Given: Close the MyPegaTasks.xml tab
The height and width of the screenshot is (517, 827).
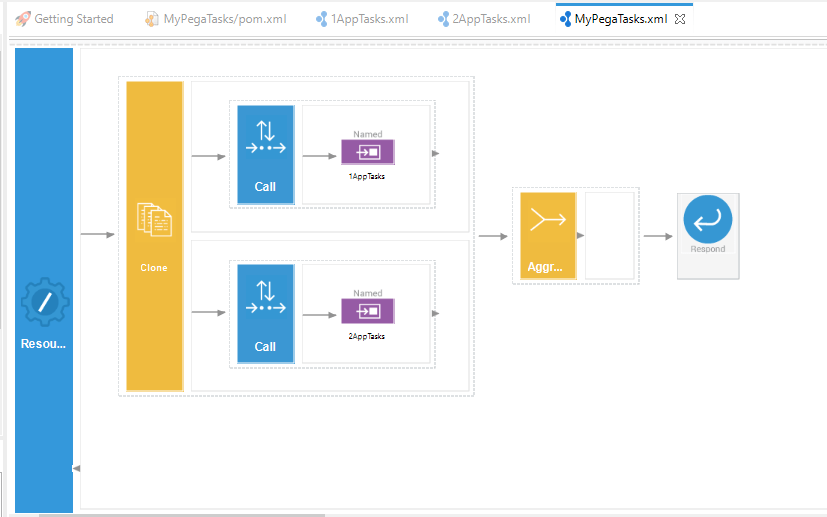Looking at the screenshot, I should pyautogui.click(x=681, y=19).
